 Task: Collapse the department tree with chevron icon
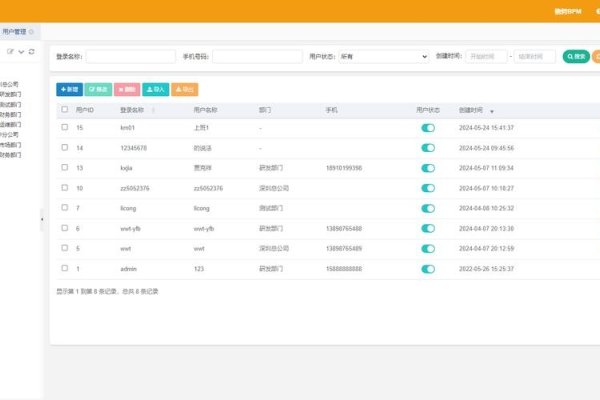(21, 51)
